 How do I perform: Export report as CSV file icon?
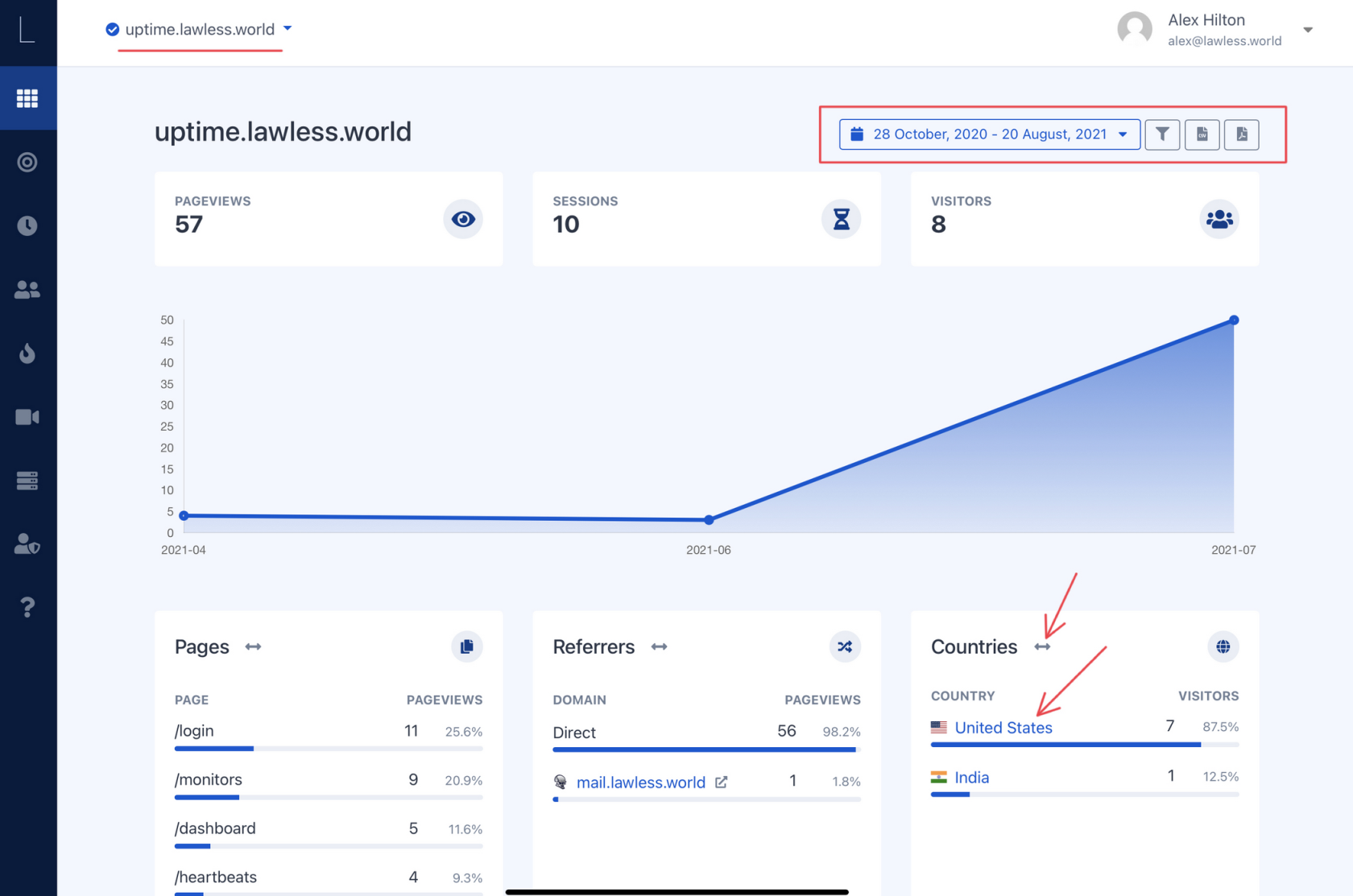point(1202,134)
